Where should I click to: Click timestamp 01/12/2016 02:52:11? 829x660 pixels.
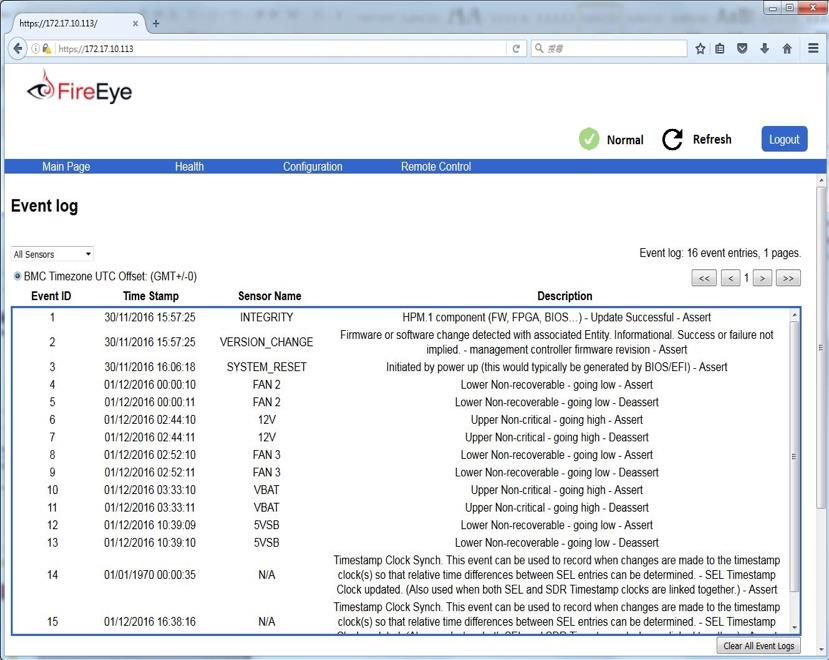(150, 472)
